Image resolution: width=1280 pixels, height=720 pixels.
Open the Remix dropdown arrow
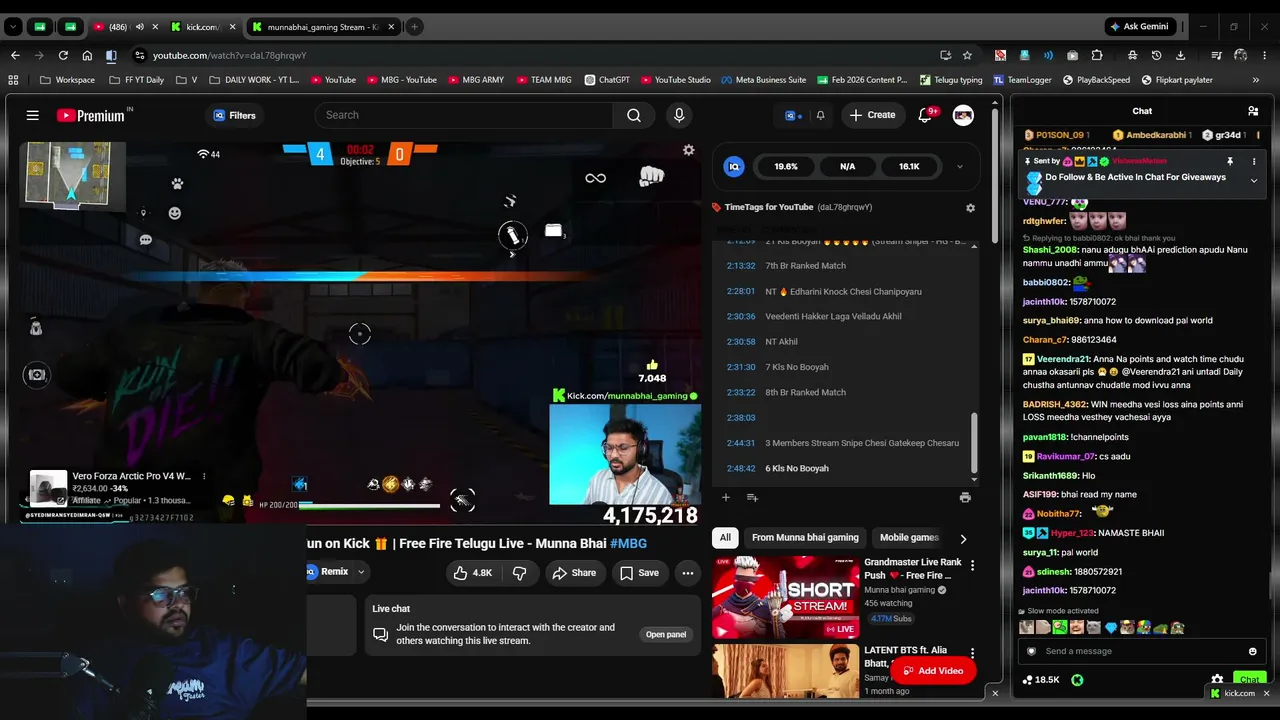(x=361, y=572)
